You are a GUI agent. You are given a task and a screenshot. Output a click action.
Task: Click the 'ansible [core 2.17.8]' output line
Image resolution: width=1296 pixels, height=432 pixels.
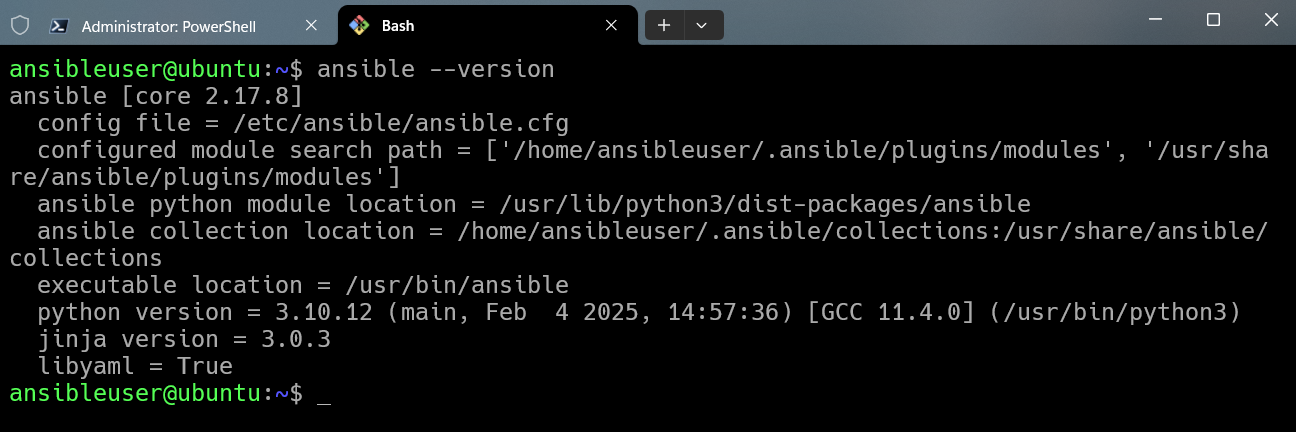pos(156,97)
